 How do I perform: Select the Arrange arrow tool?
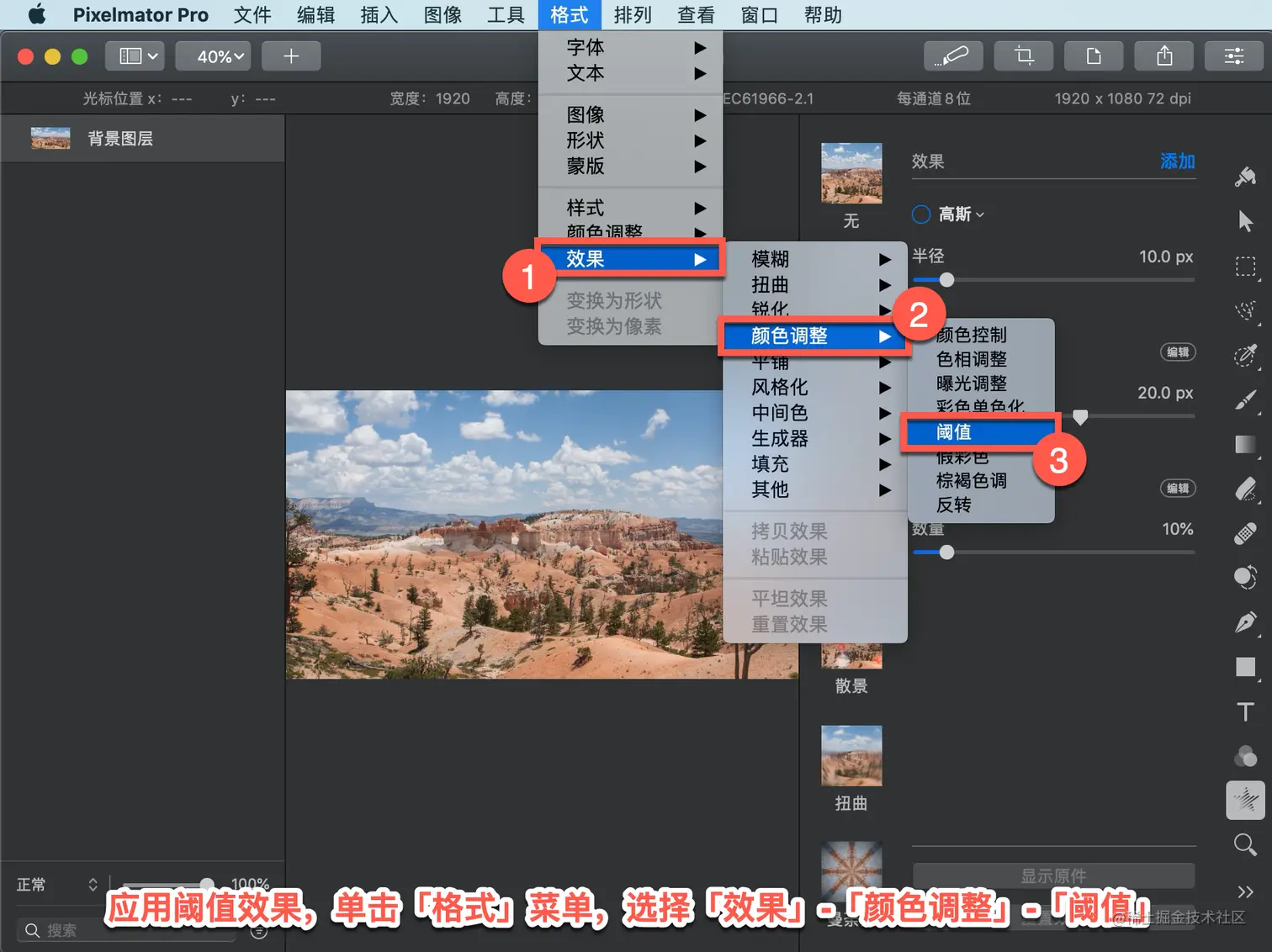[x=1245, y=221]
